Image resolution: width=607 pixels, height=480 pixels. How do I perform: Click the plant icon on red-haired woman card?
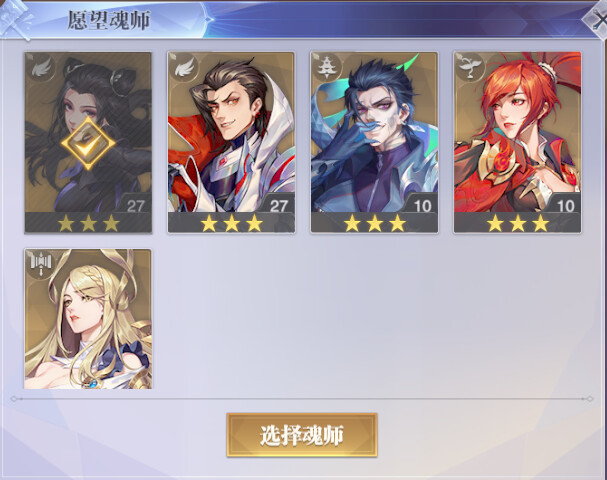click(471, 68)
